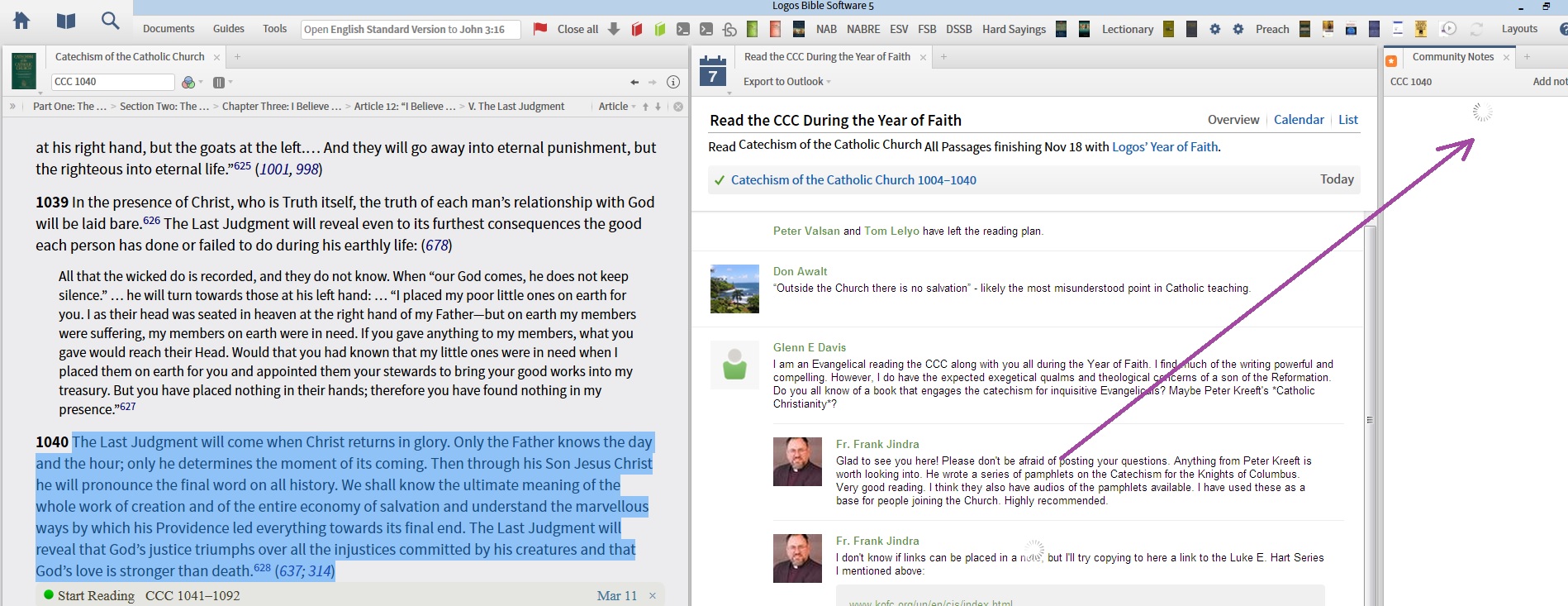Image resolution: width=1568 pixels, height=606 pixels.
Task: Open the ESV Bible shortcut
Action: point(899,29)
